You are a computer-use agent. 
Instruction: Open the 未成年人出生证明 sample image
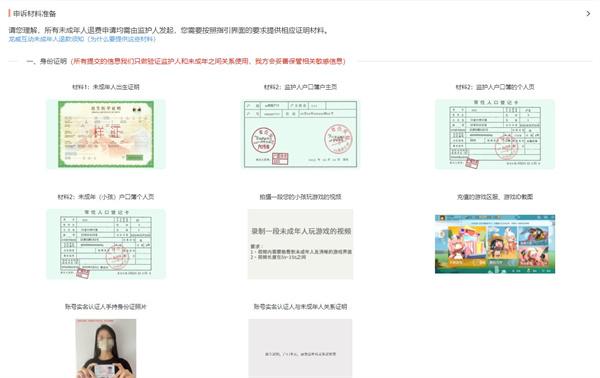106,134
